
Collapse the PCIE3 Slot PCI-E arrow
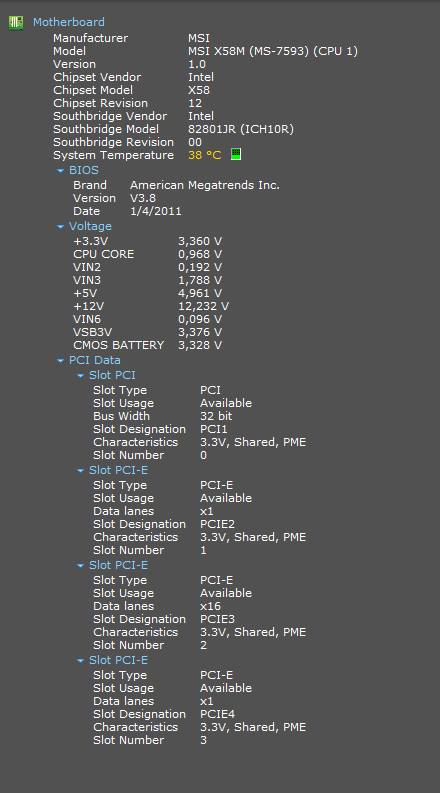(x=80, y=566)
